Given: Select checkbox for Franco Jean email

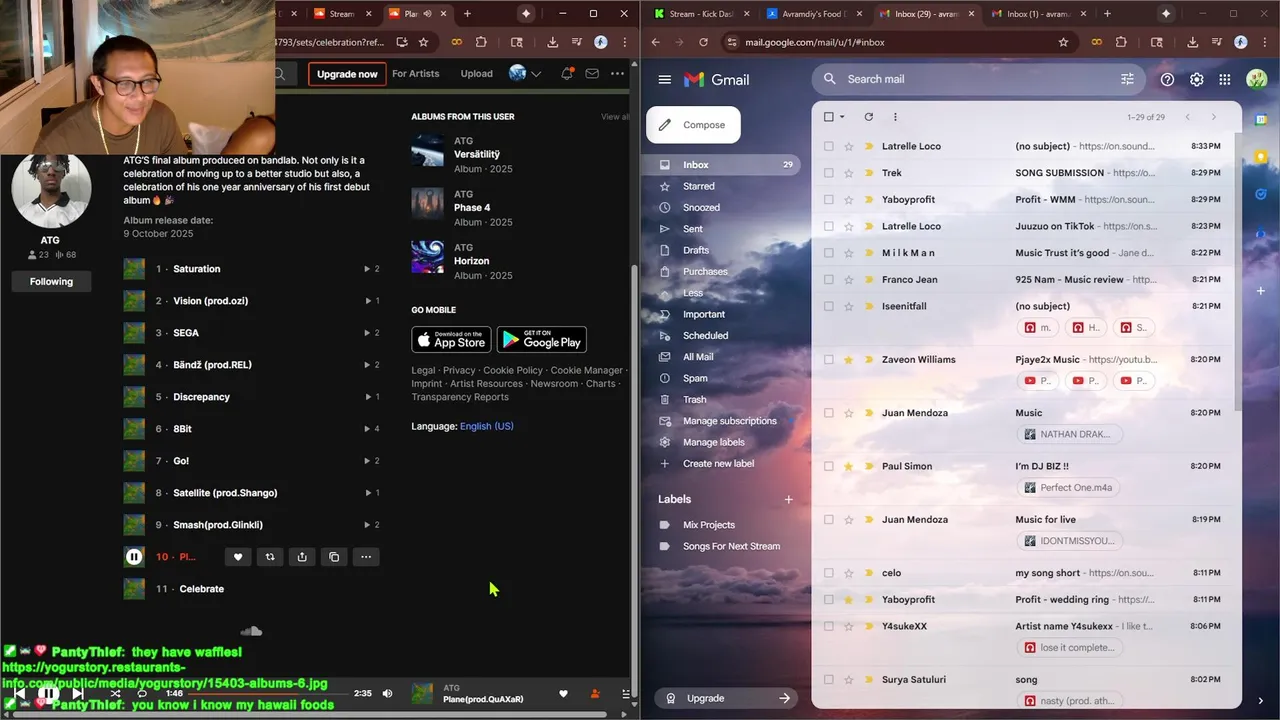Looking at the screenshot, I should point(828,280).
